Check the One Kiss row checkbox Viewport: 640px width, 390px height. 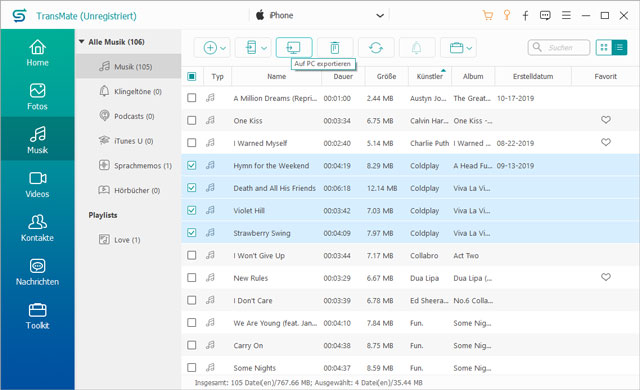[191, 120]
